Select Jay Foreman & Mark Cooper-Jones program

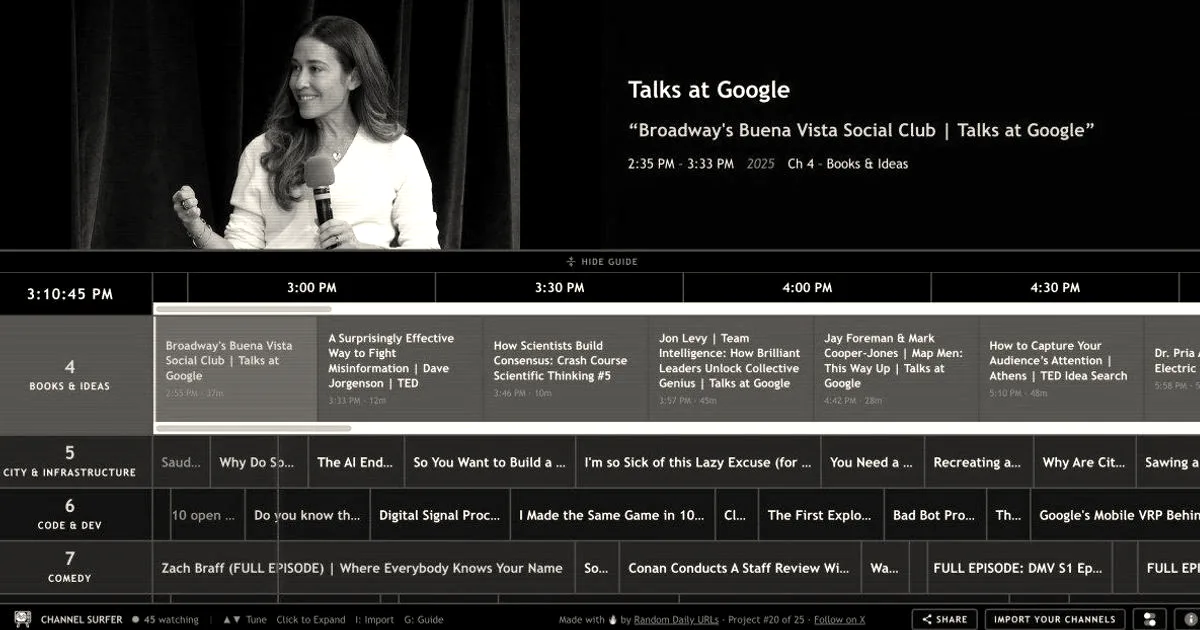896,368
